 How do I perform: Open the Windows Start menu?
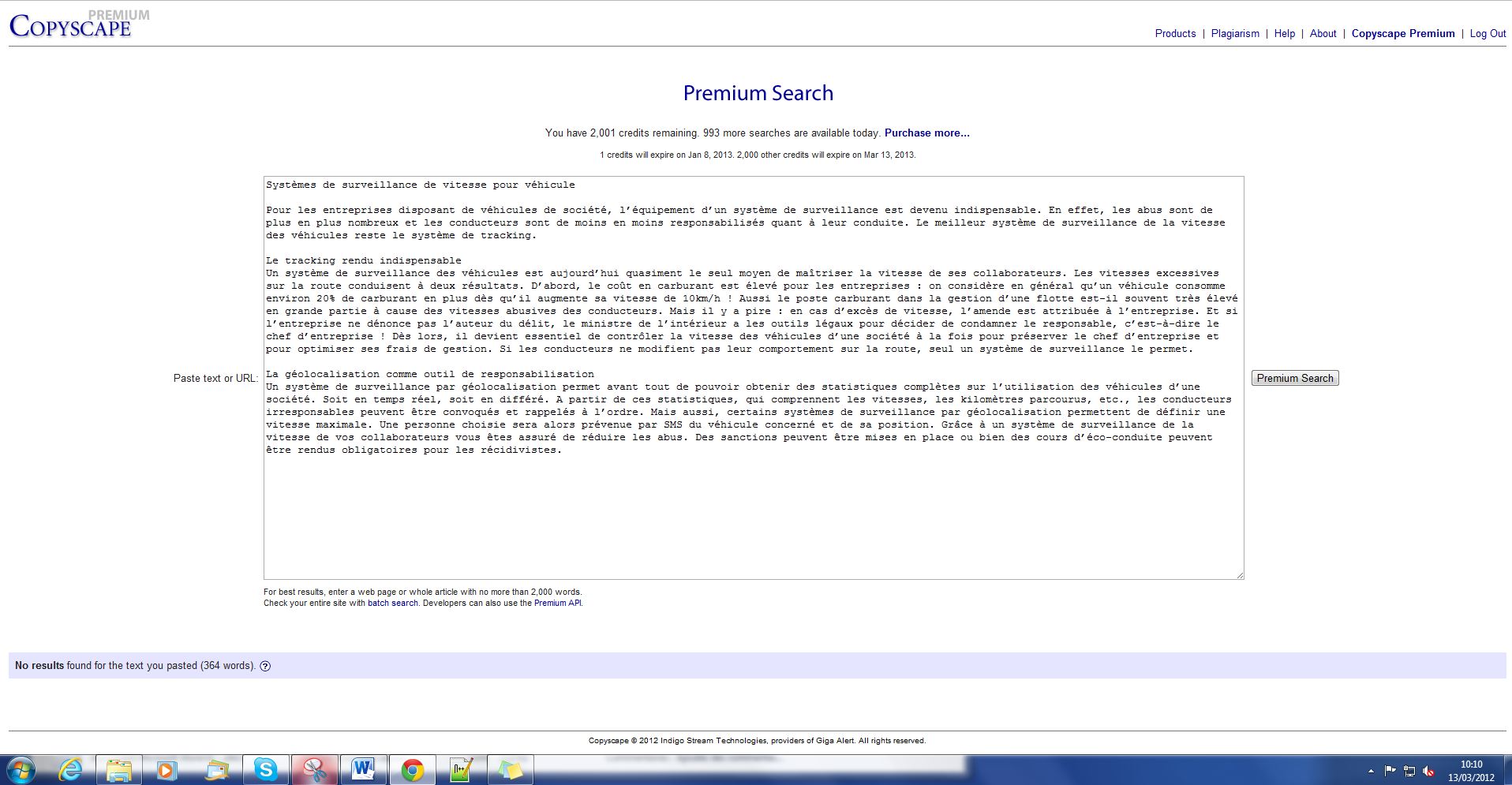21,769
